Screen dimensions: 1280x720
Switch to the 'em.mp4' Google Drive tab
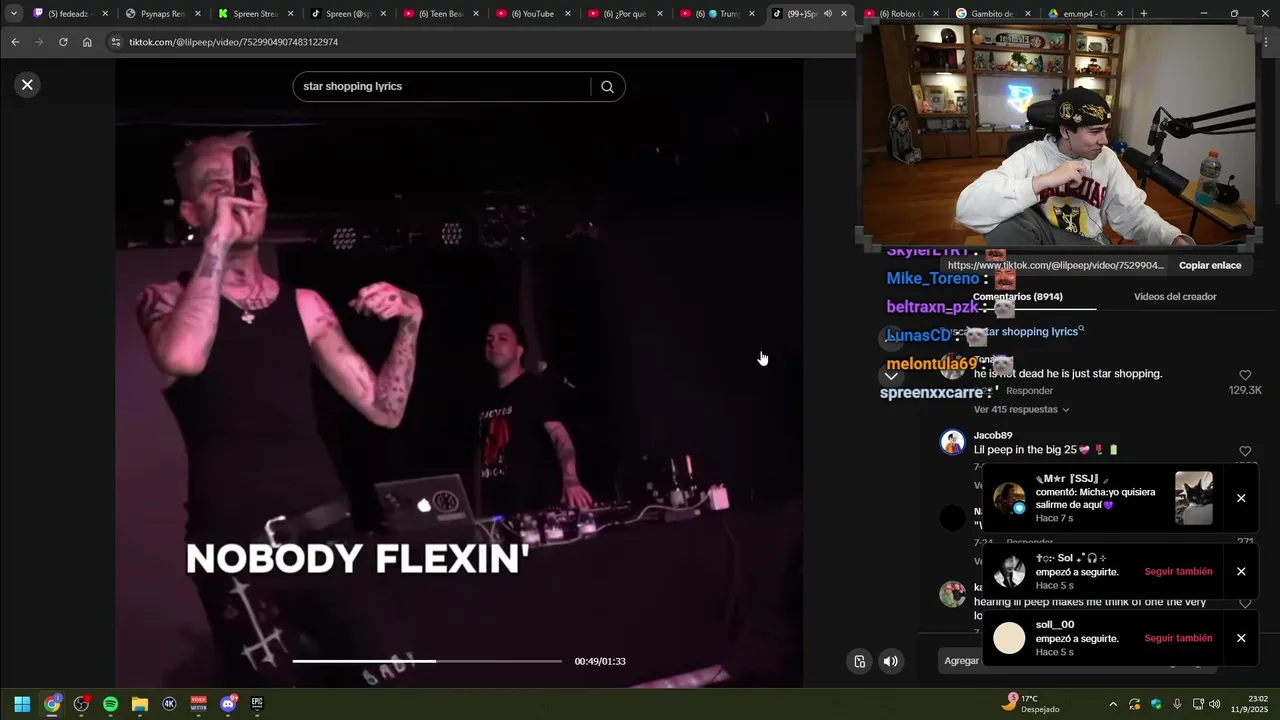[x=1085, y=14]
